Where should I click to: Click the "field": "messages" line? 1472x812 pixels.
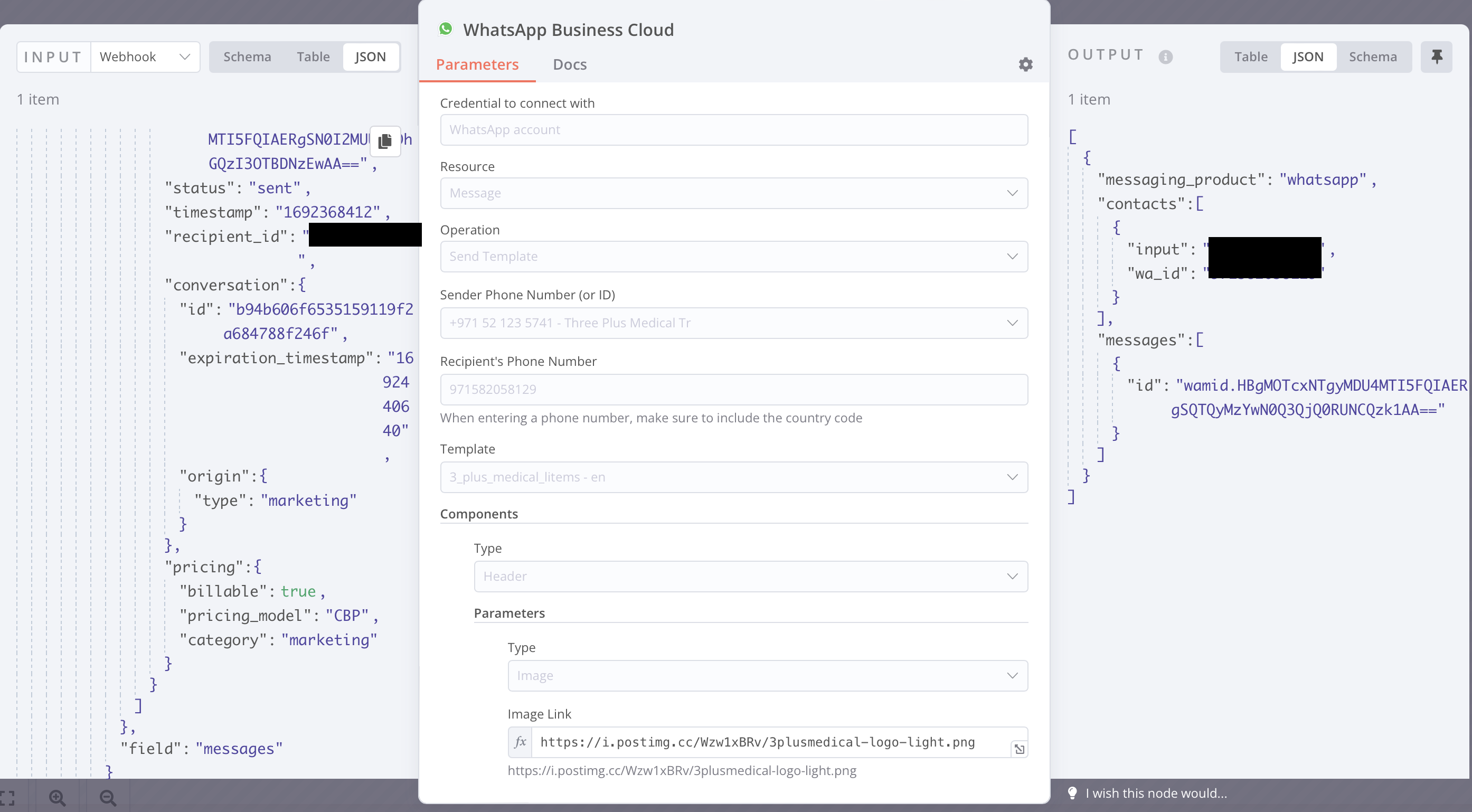coord(201,749)
